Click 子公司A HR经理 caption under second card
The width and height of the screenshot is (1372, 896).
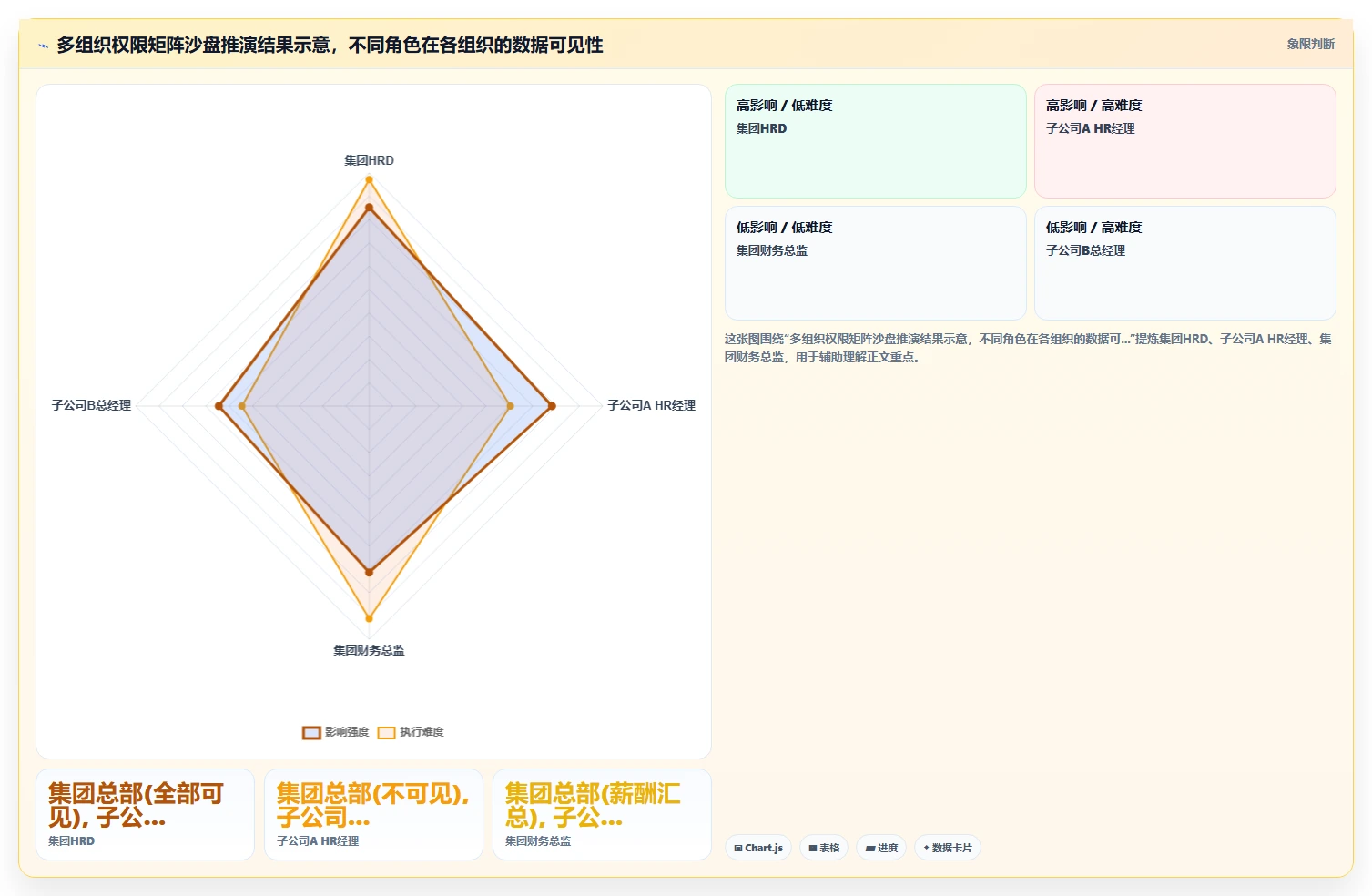[x=318, y=841]
